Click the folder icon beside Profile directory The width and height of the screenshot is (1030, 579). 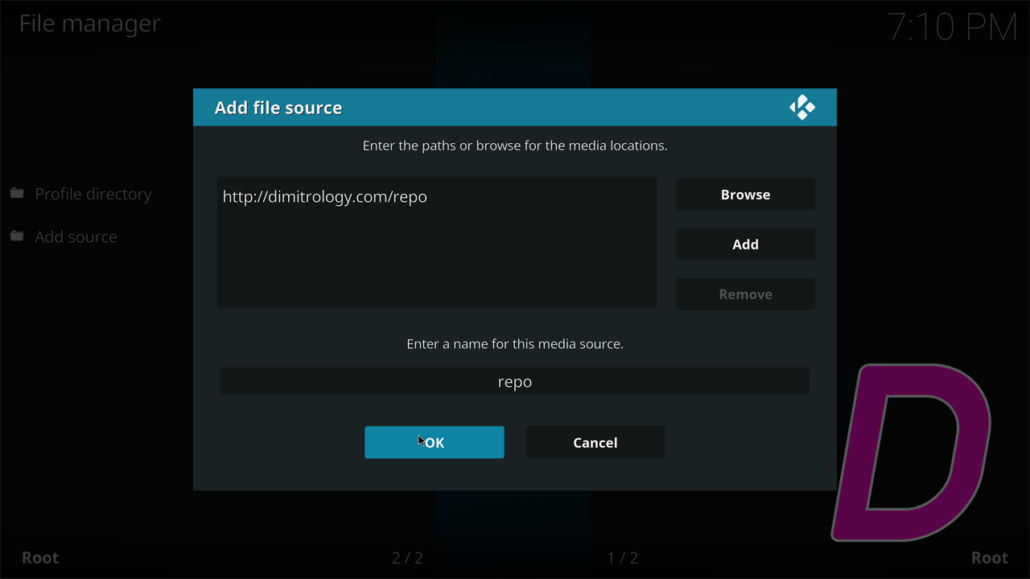(17, 193)
